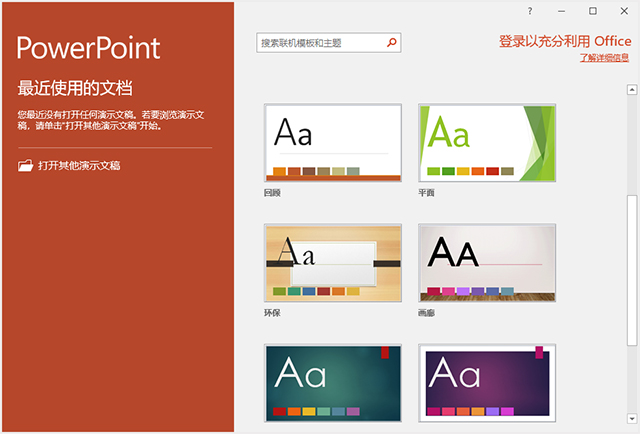This screenshot has height=434, width=640.
Task: Click the scrollbar down arrow
Action: coord(632,418)
